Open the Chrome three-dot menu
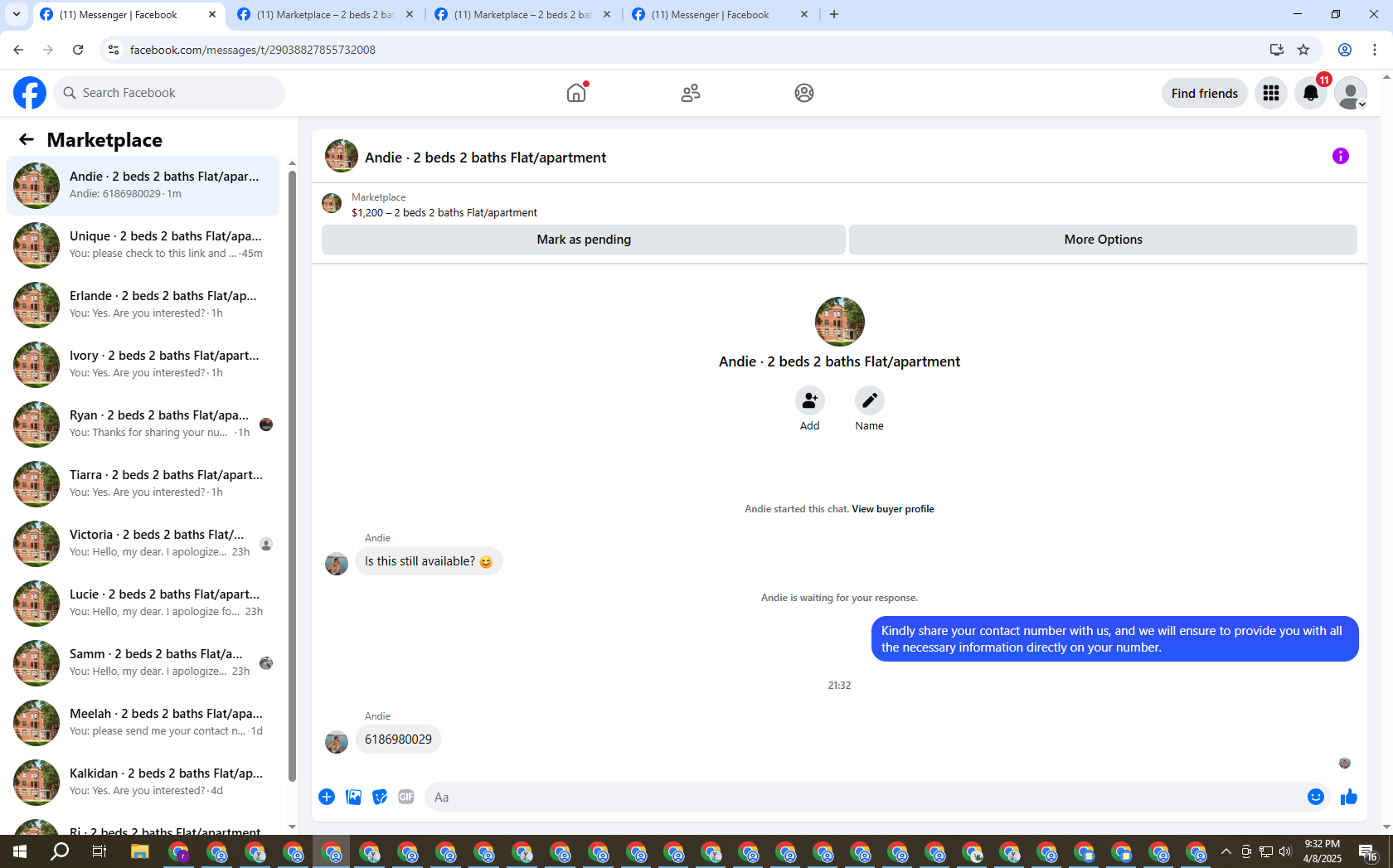The image size is (1393, 868). tap(1375, 50)
